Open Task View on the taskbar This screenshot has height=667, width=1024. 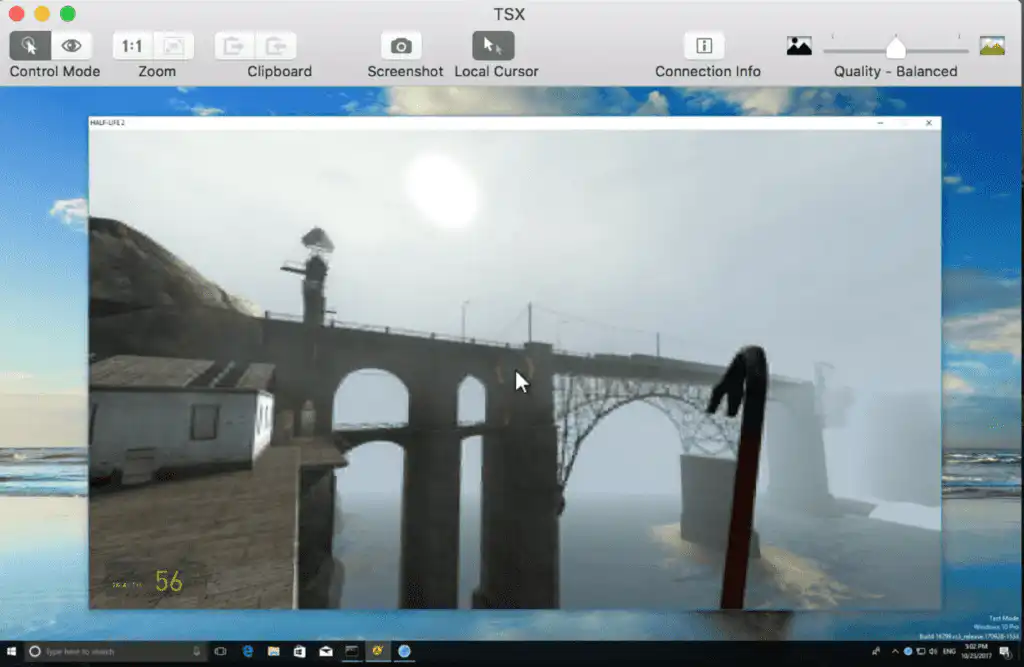point(221,651)
